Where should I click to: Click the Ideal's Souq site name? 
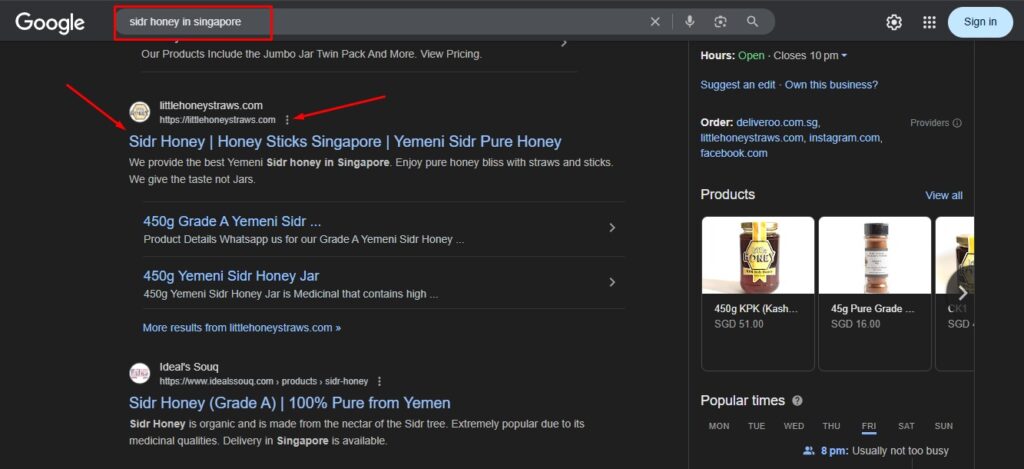point(189,367)
